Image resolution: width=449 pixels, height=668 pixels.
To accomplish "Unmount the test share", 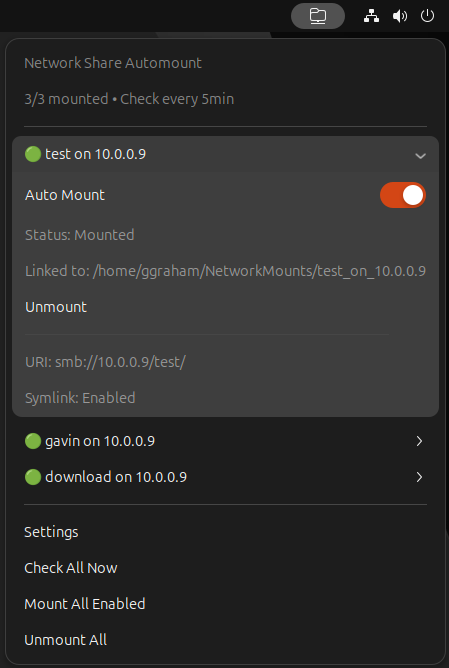I will coord(56,307).
